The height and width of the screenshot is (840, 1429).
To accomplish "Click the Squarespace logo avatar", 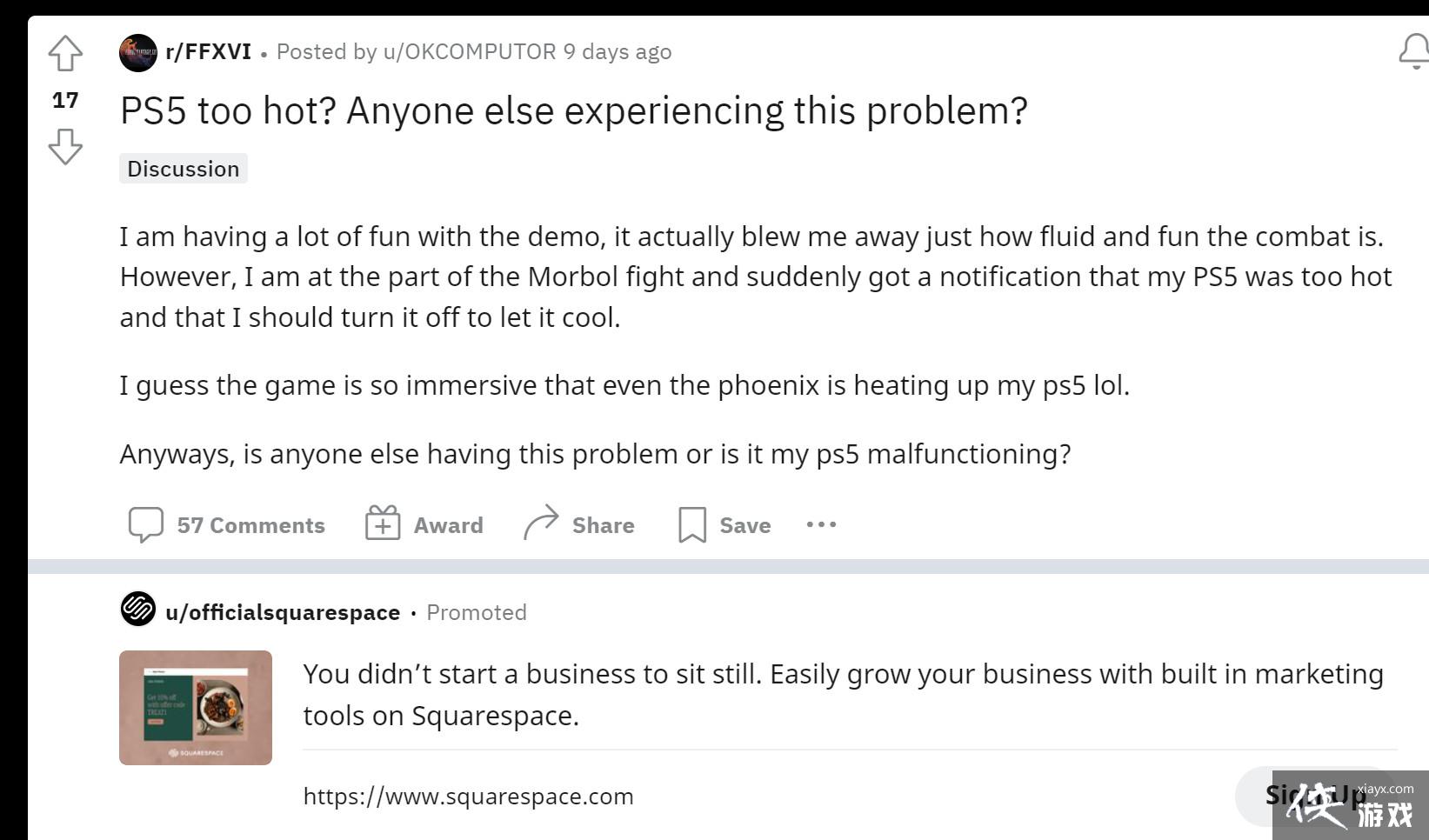I will [x=137, y=609].
